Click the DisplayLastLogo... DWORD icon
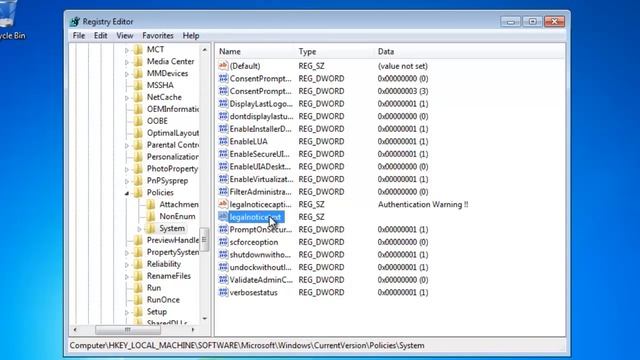Viewport: 640px width, 360px height. [223, 103]
